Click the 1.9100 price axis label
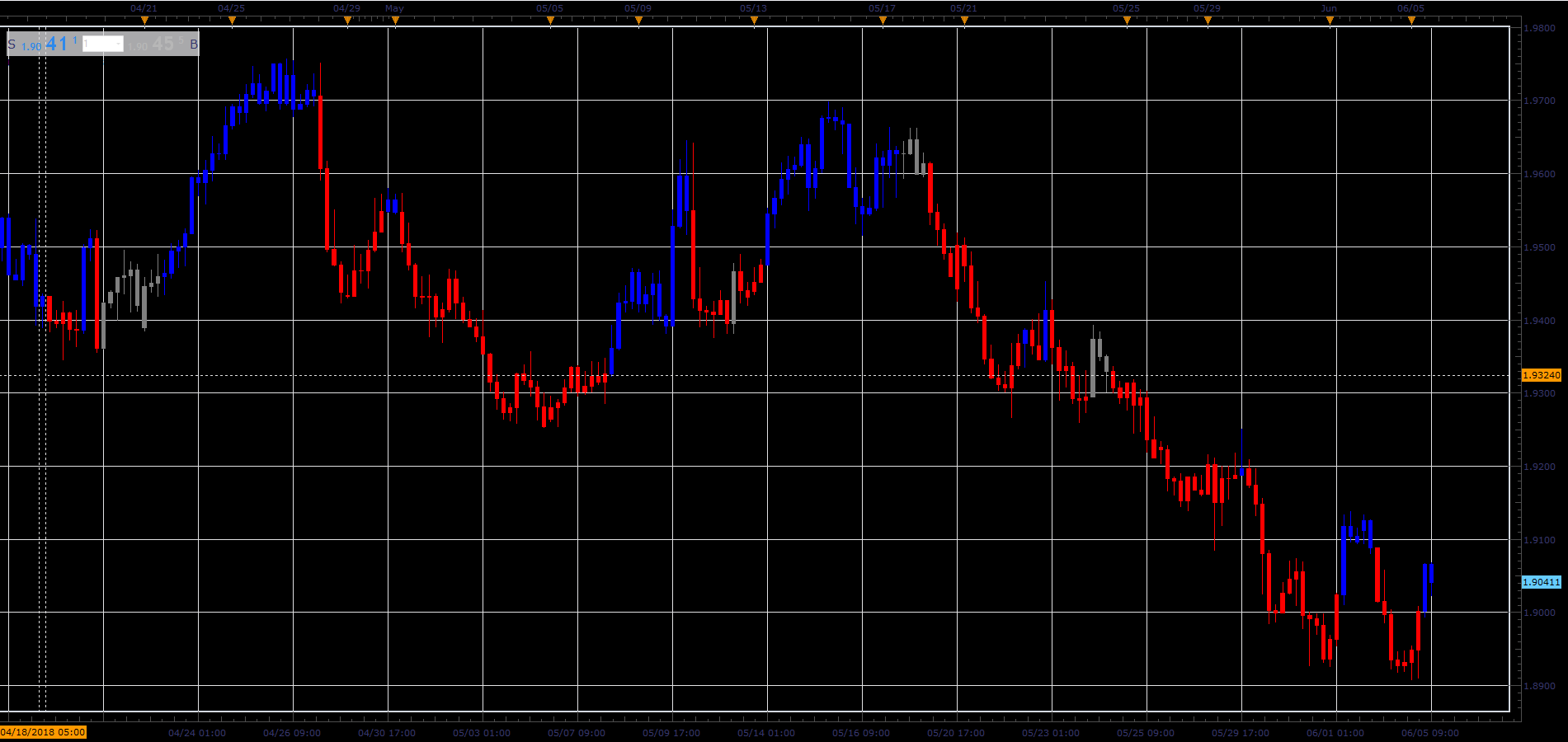Screen dimensions: 1568x742 tap(1540, 540)
